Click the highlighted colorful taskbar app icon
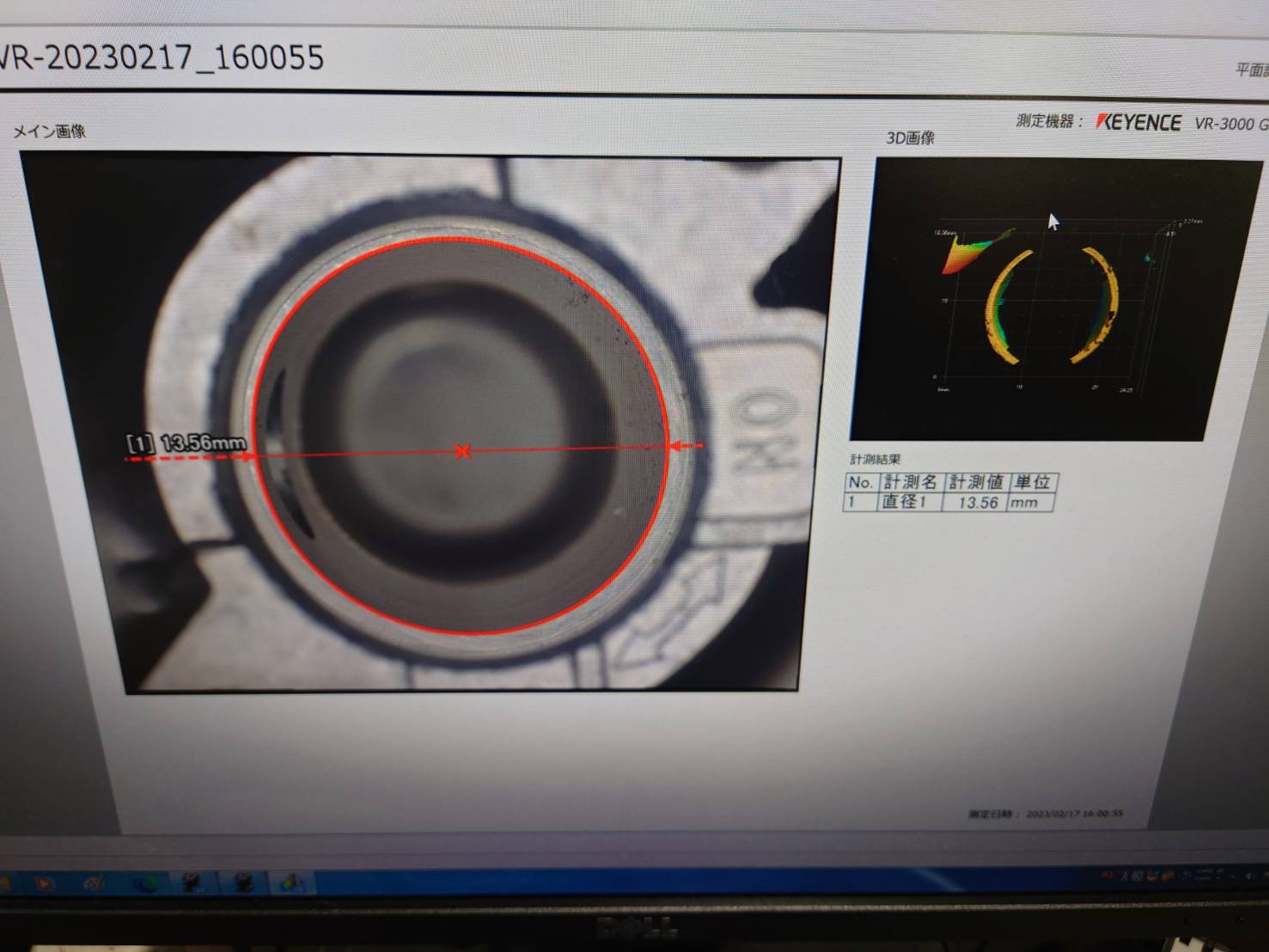 coord(291,882)
